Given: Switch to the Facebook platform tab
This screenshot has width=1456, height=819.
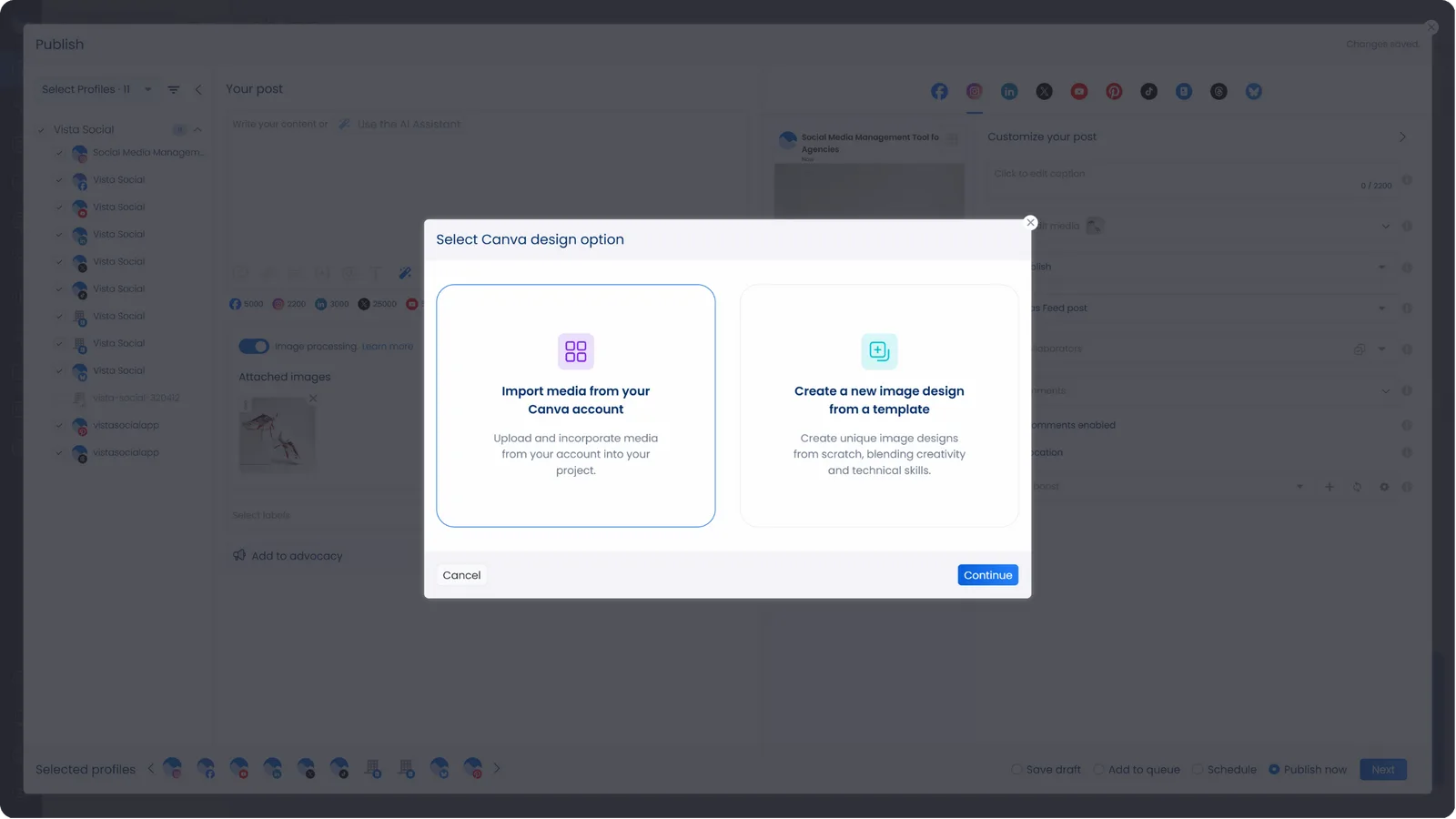Looking at the screenshot, I should [939, 91].
